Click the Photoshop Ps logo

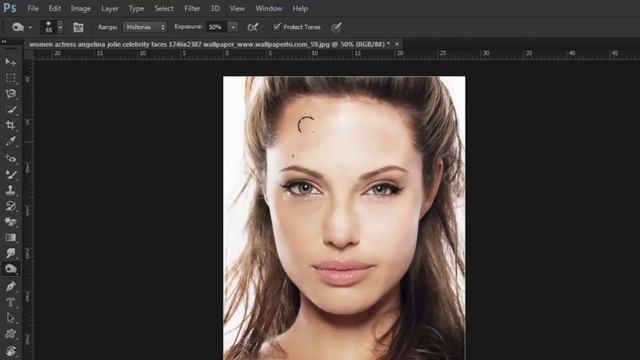point(10,8)
